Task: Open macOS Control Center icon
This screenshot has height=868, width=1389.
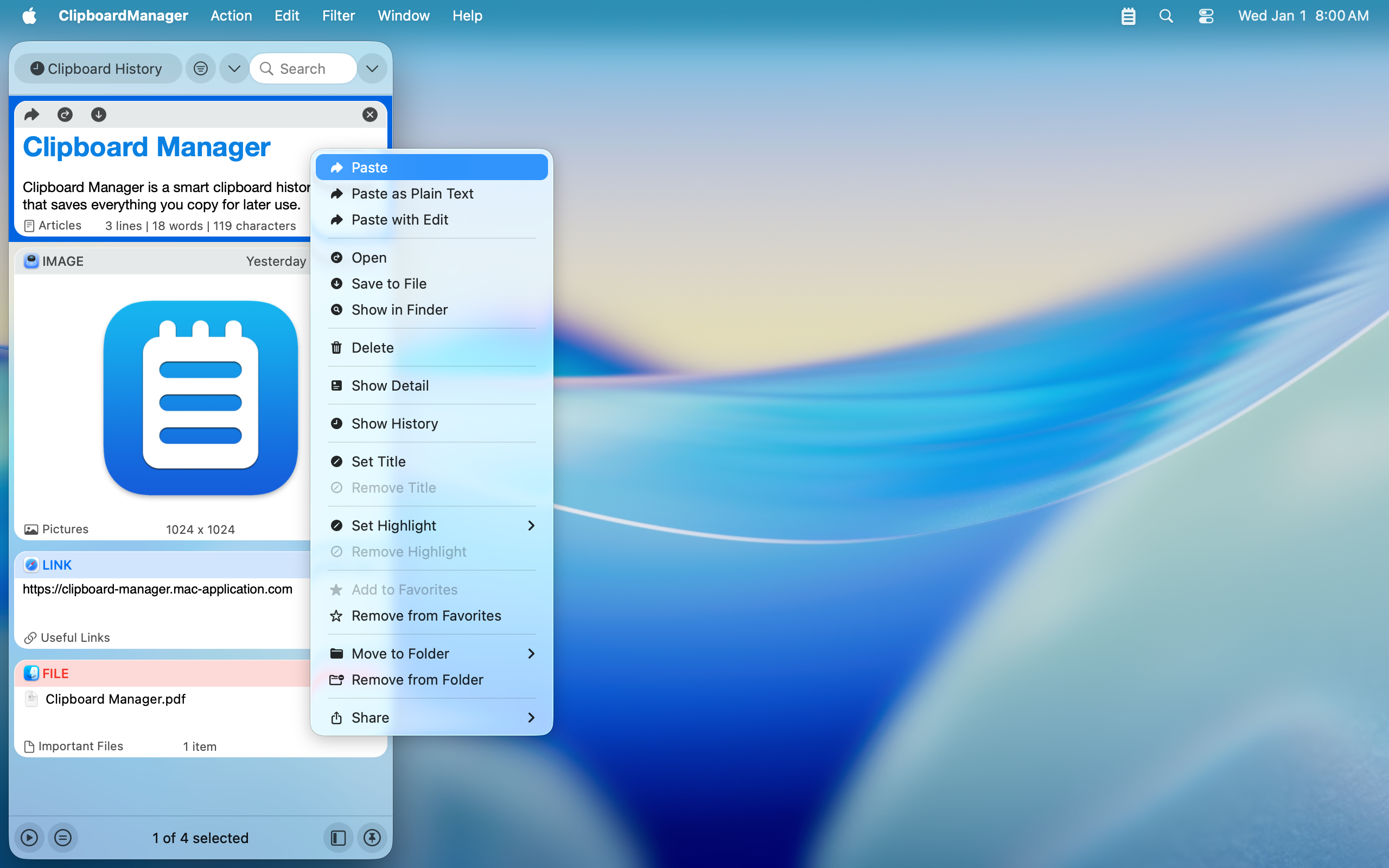Action: (1205, 16)
